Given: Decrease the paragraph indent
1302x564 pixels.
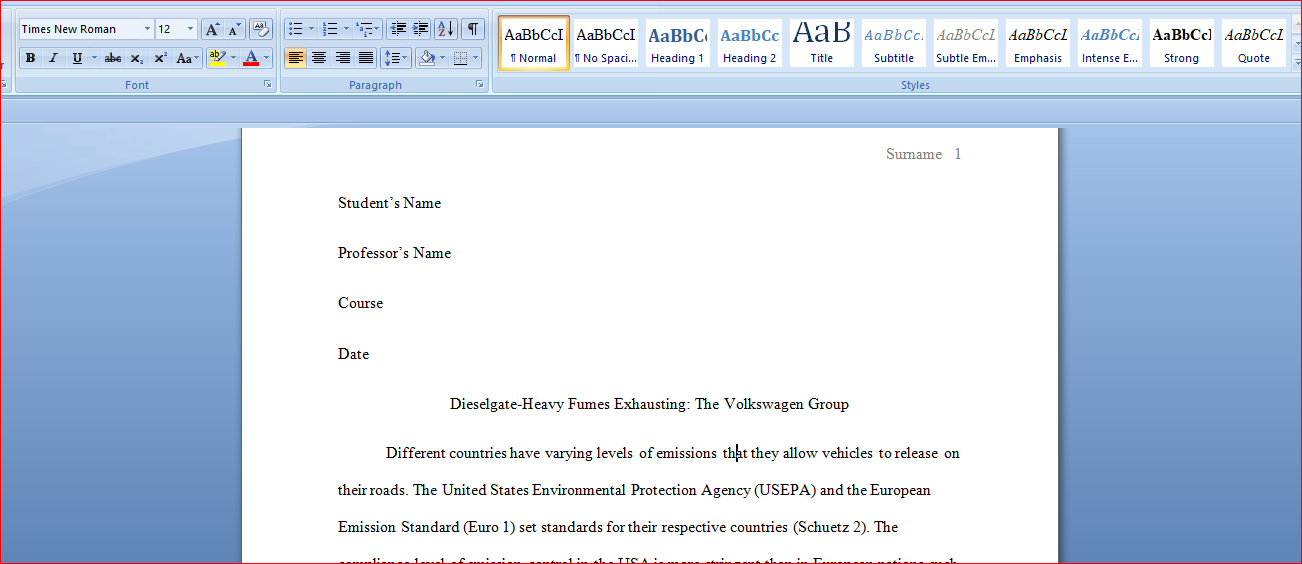Looking at the screenshot, I should 398,29.
